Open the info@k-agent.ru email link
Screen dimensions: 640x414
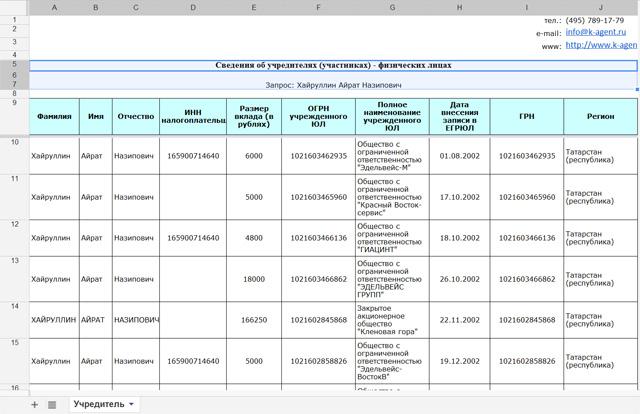click(597, 32)
